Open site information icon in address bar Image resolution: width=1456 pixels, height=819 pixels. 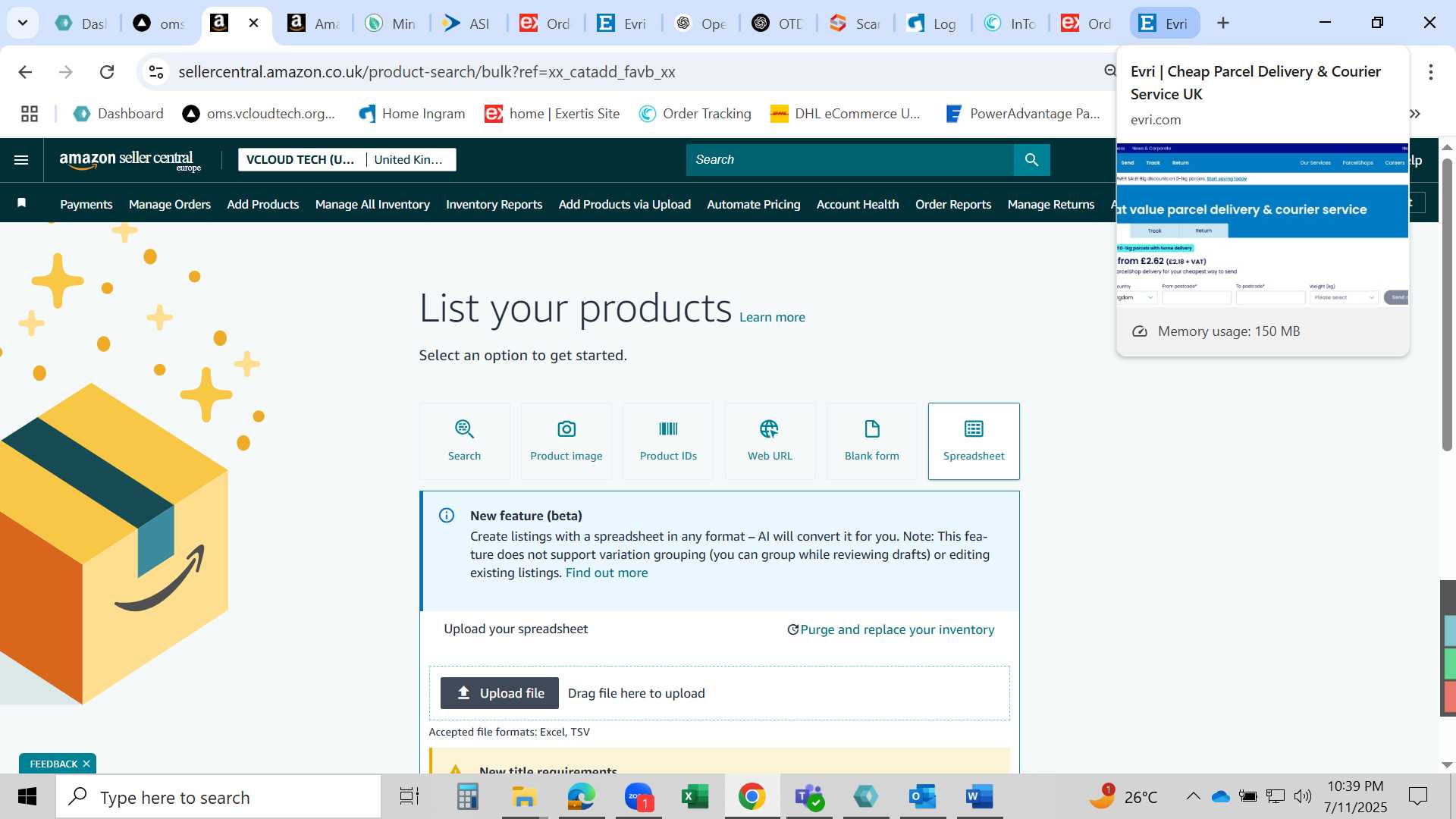click(156, 72)
